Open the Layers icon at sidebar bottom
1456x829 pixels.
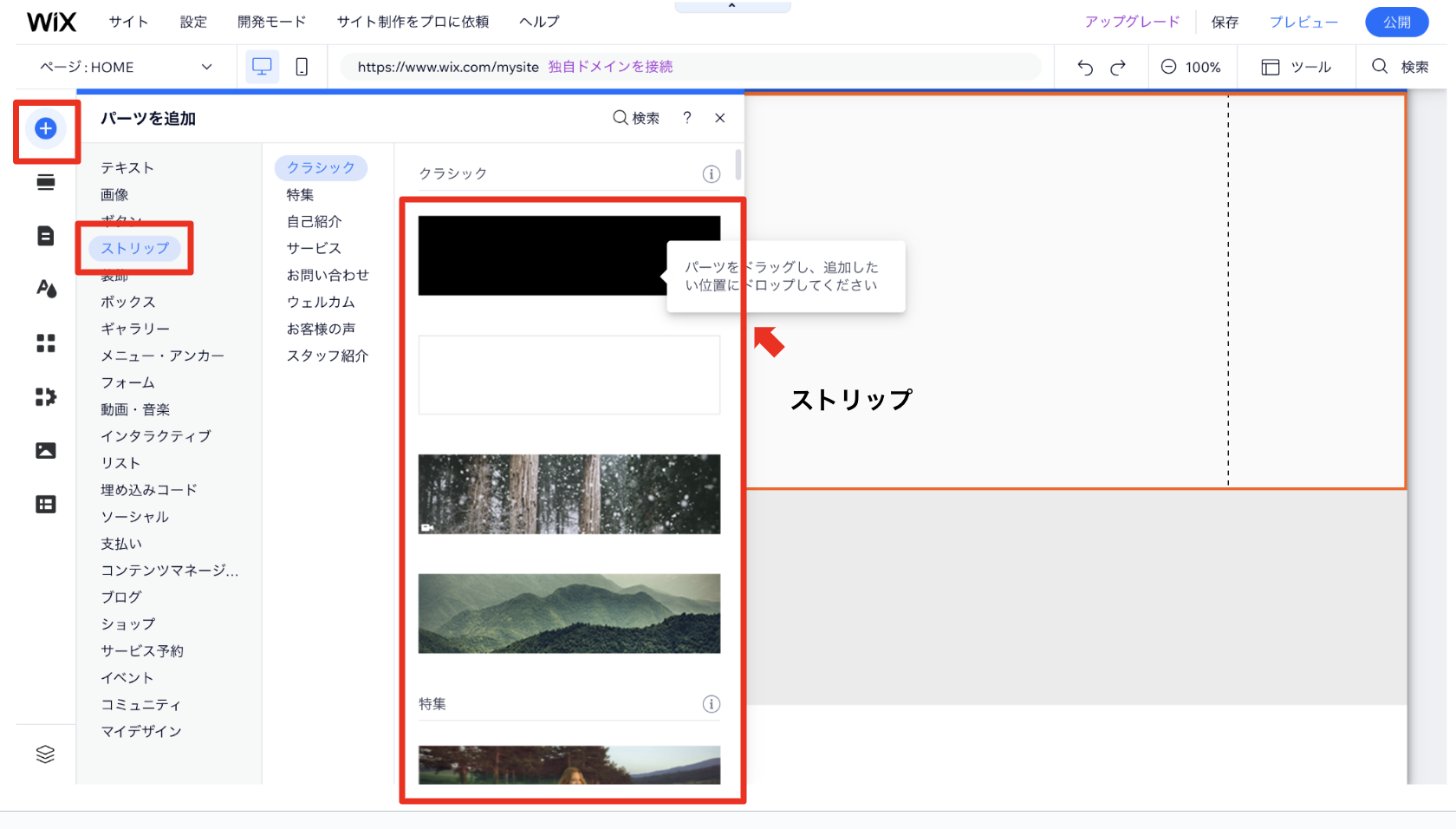point(44,754)
